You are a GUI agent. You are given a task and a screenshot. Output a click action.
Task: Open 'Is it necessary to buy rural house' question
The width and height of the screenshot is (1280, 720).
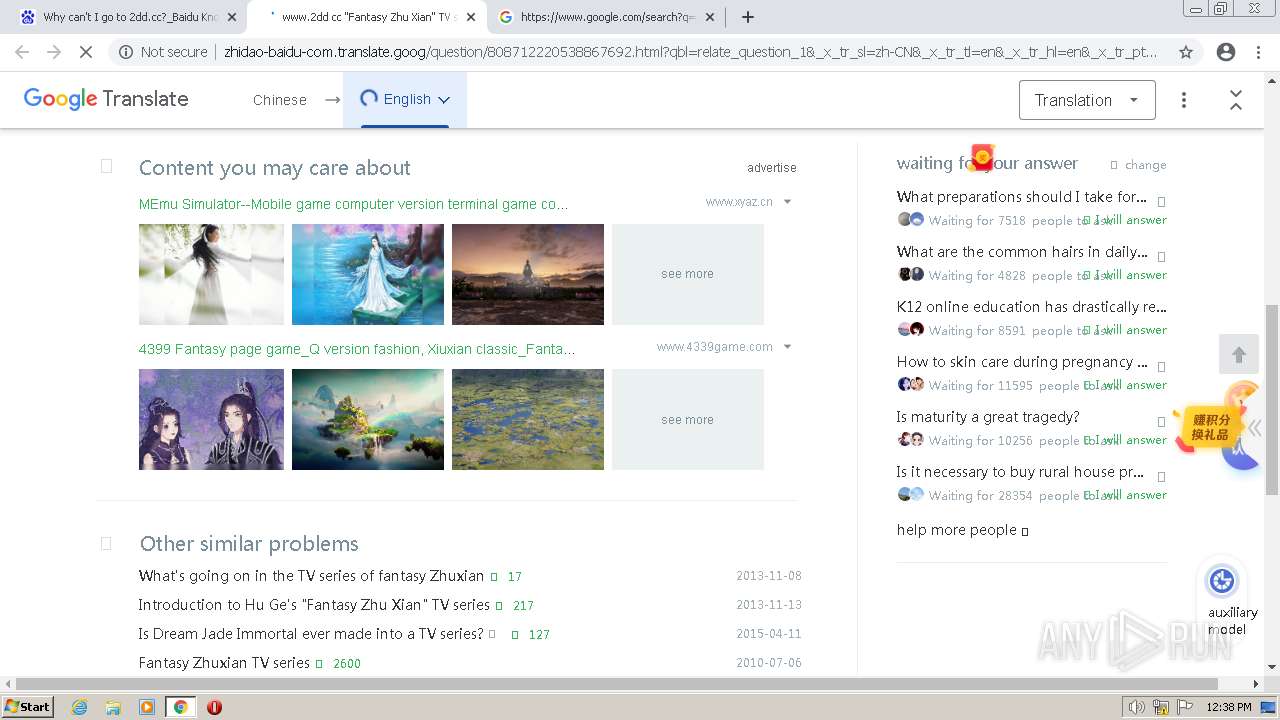(1020, 472)
